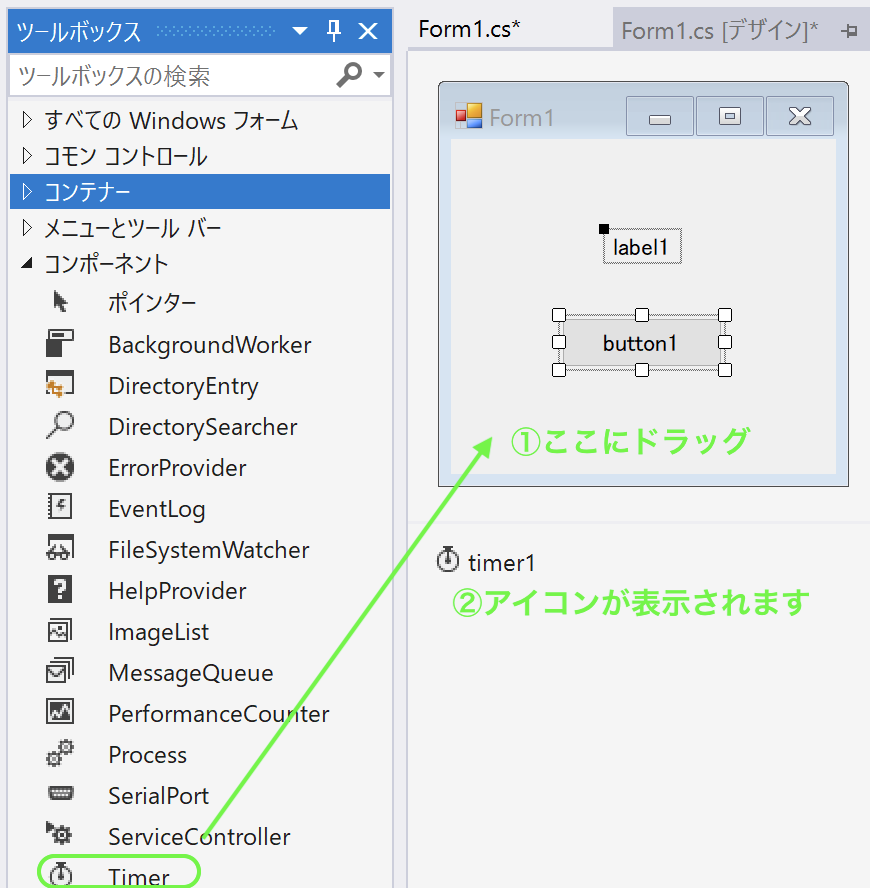Click button1 on the form designer
Image resolution: width=870 pixels, height=888 pixels.
click(641, 343)
